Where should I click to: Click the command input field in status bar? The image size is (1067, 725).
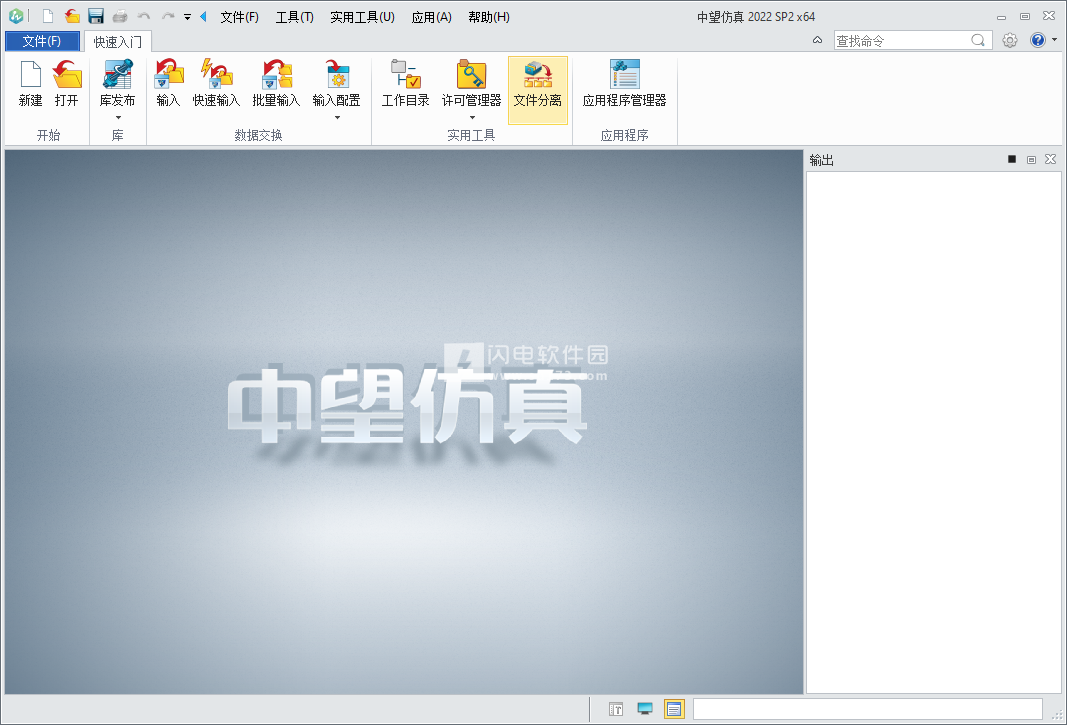(868, 709)
